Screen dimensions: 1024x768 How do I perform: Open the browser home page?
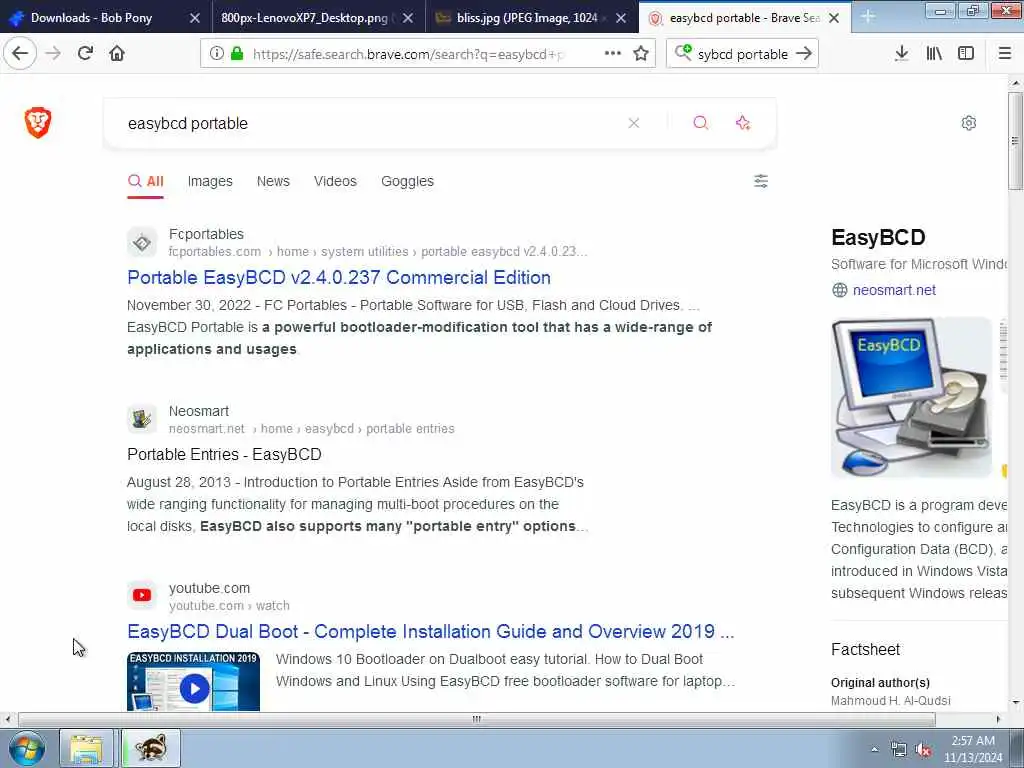117,54
